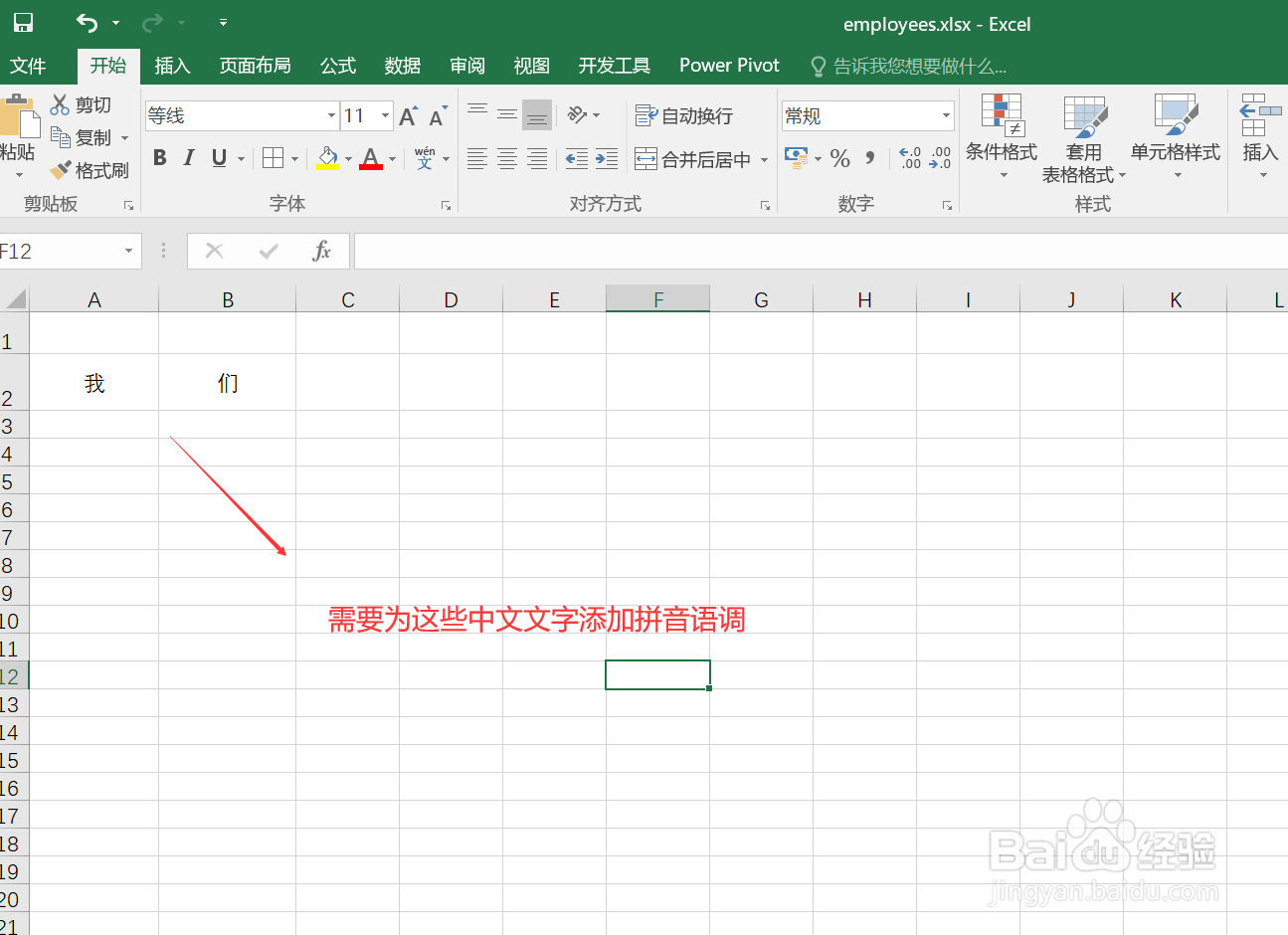Toggle italic formatting
Viewport: 1288px width, 935px height.
pos(188,157)
